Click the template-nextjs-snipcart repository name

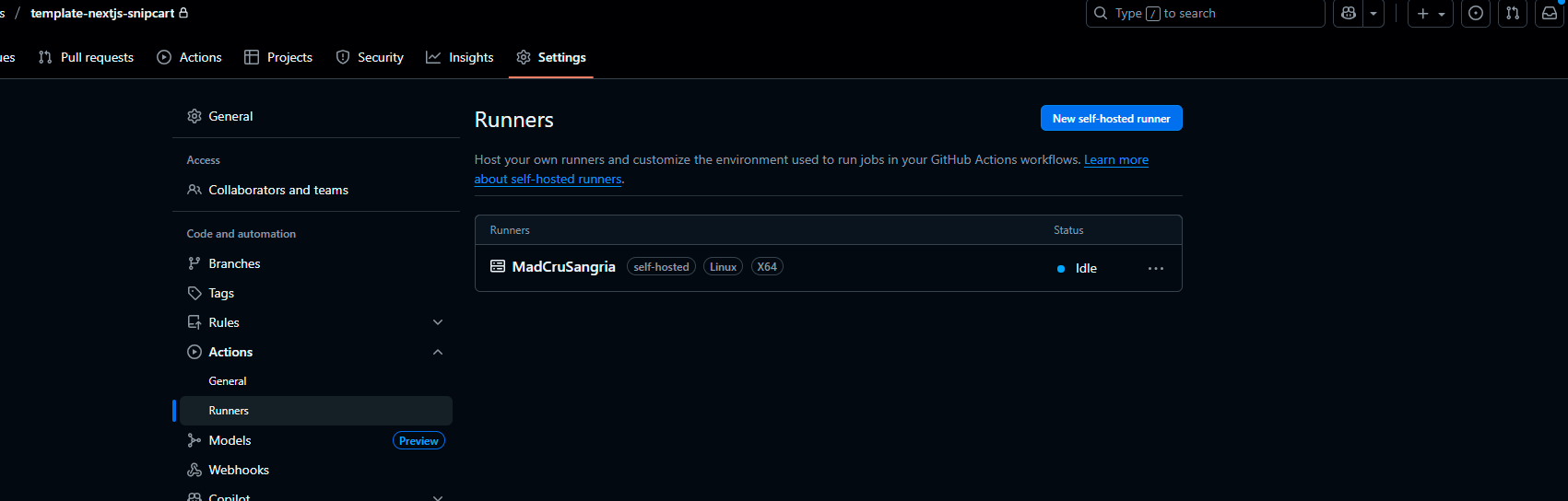(102, 13)
